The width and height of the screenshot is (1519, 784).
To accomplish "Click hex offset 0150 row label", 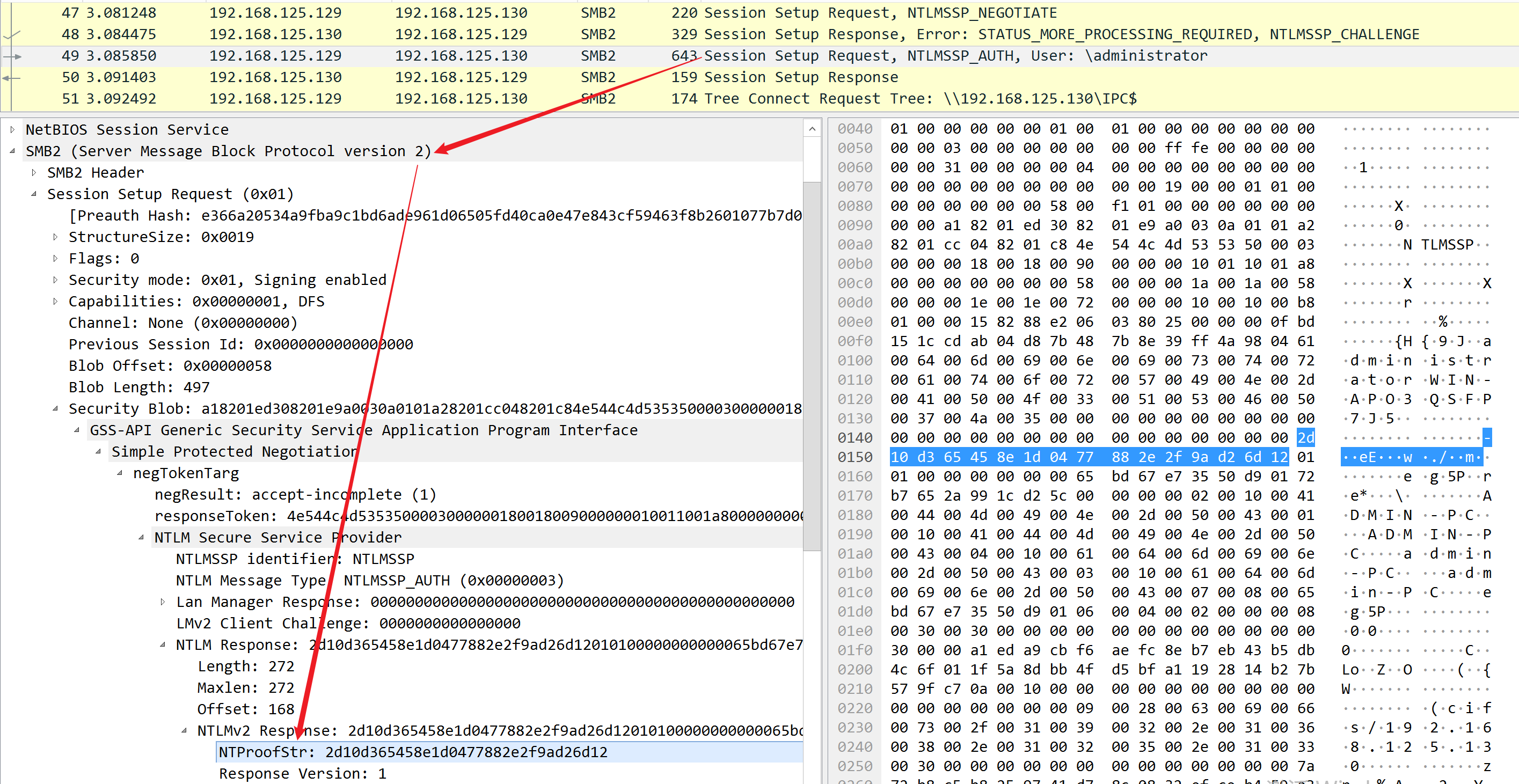I will pos(855,457).
